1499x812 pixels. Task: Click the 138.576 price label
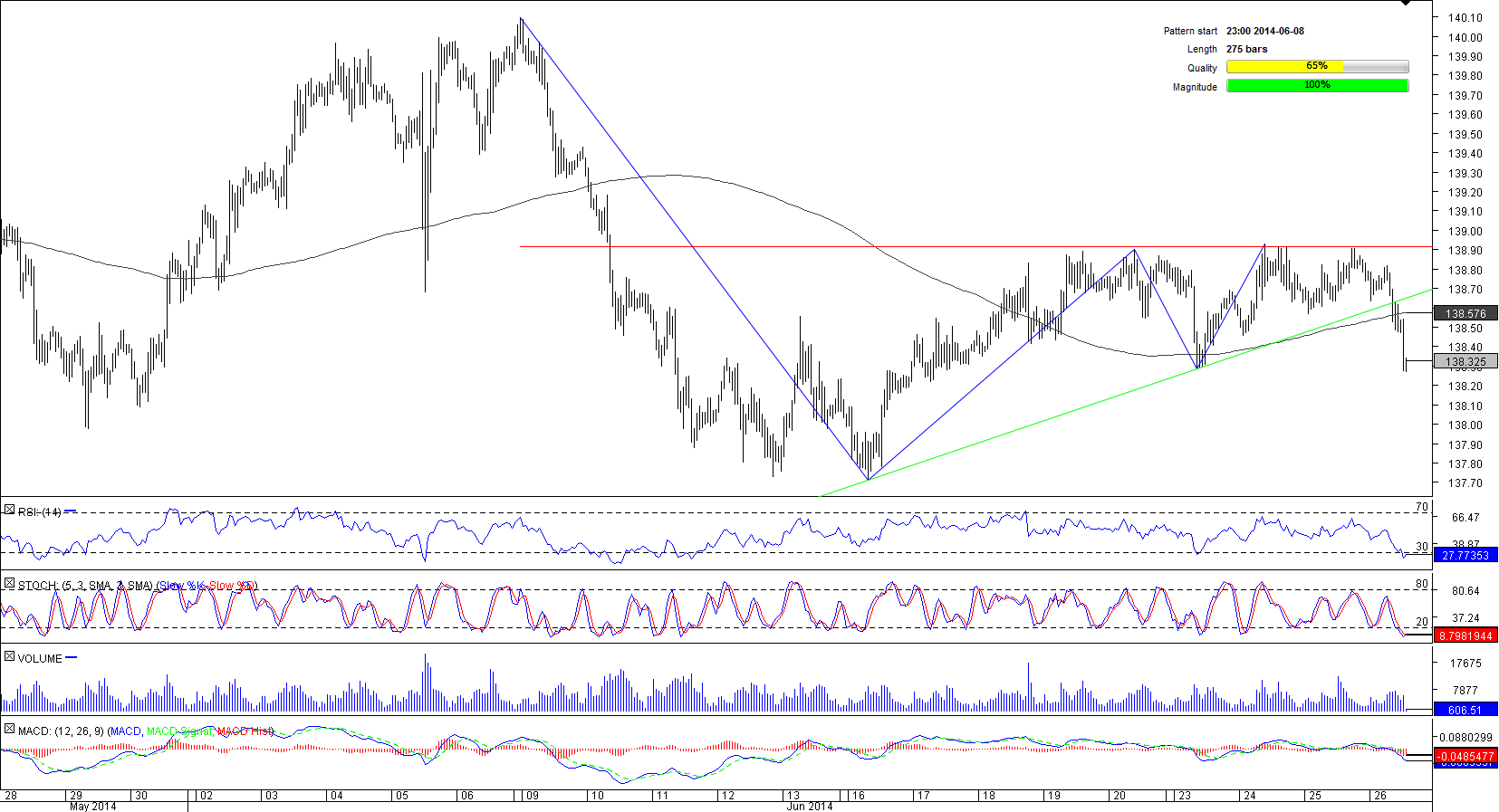click(x=1465, y=314)
